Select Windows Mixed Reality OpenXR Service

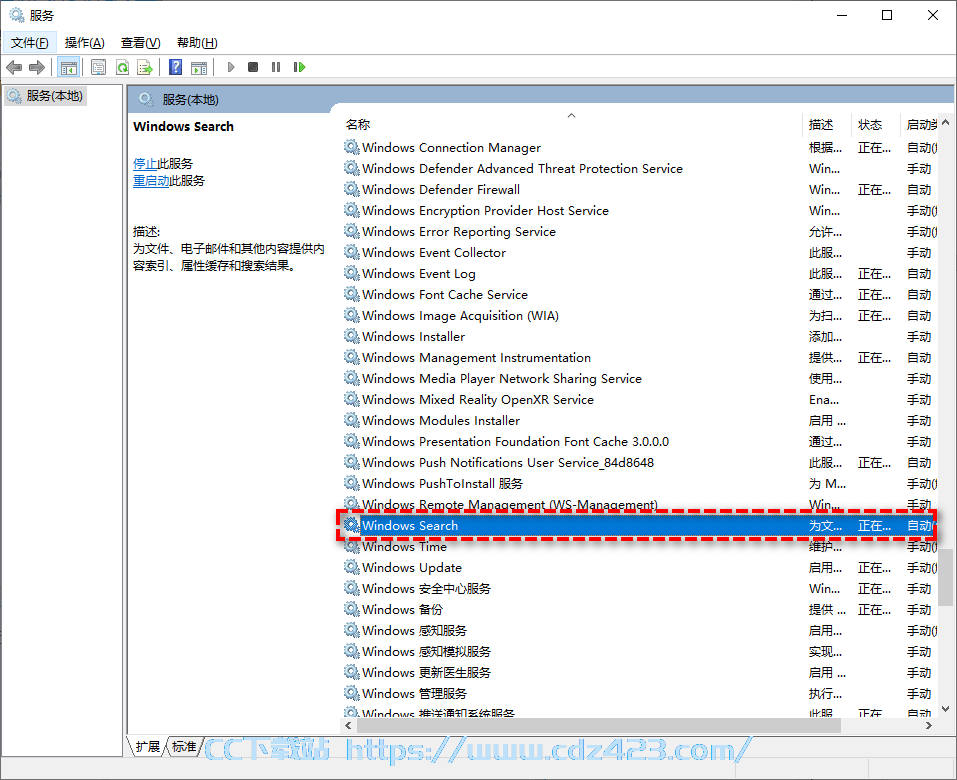639,399
